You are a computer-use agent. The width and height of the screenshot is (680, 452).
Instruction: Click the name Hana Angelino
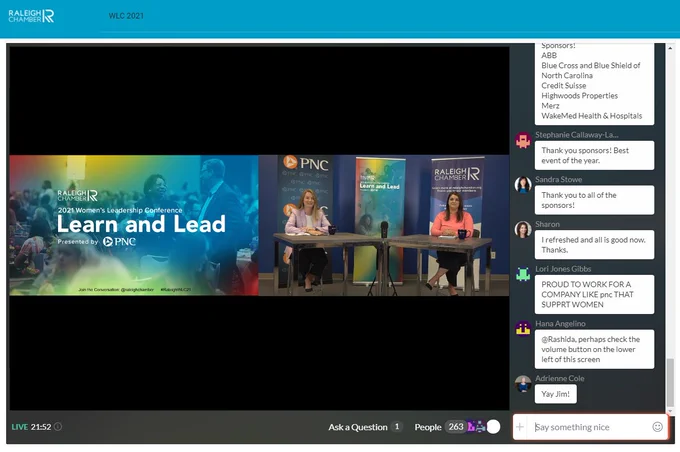tap(560, 324)
